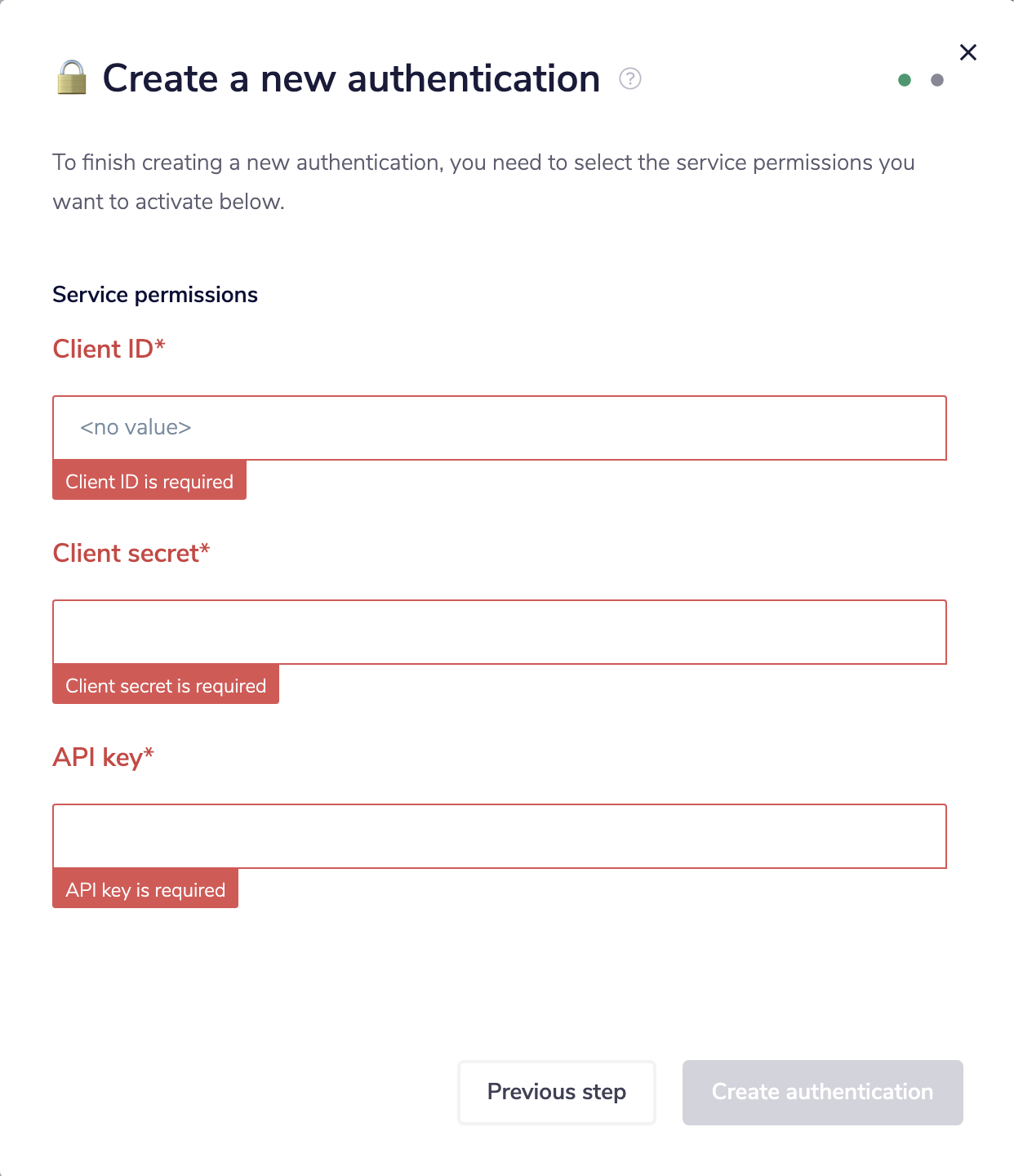Click the Client ID field label
This screenshot has width=1014, height=1176.
[x=108, y=349]
